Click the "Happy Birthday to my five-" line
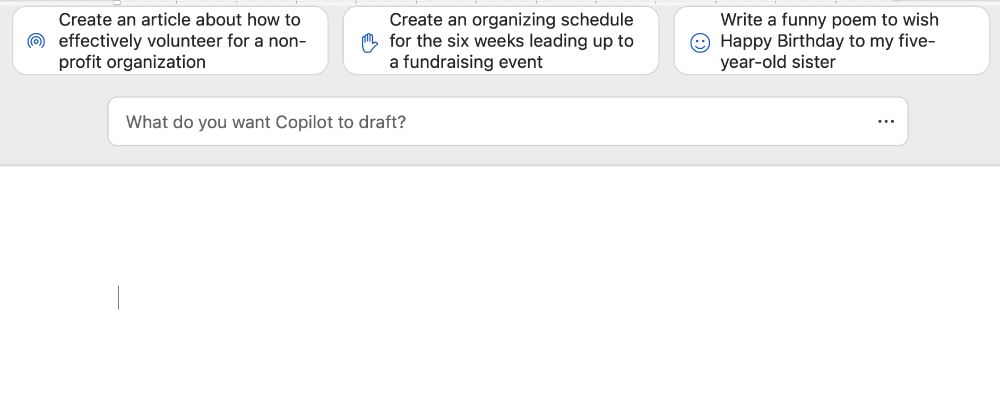The height and width of the screenshot is (404, 1000). point(827,41)
